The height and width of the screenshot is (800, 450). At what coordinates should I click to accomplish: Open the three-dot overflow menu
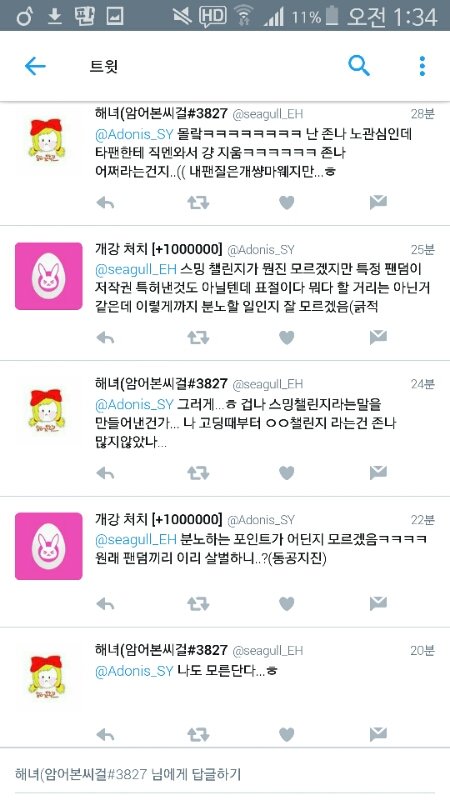[x=422, y=66]
